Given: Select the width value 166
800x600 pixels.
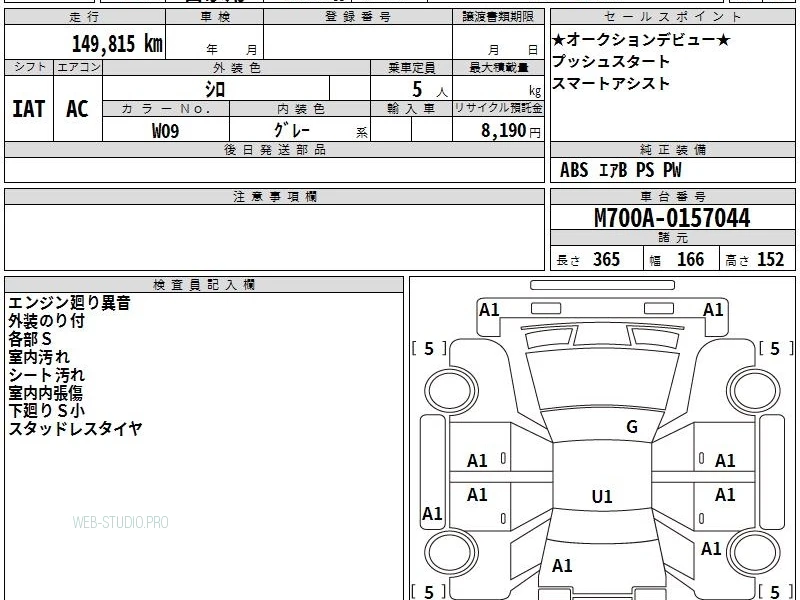Looking at the screenshot, I should 690,259.
